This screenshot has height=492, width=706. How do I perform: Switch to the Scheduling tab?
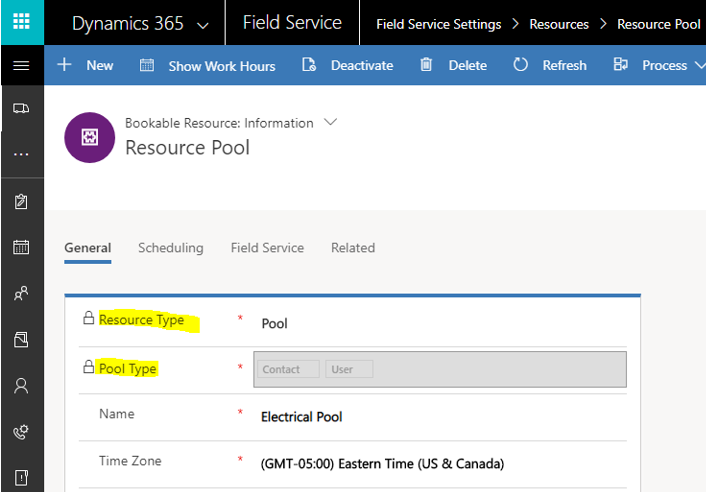coord(170,248)
